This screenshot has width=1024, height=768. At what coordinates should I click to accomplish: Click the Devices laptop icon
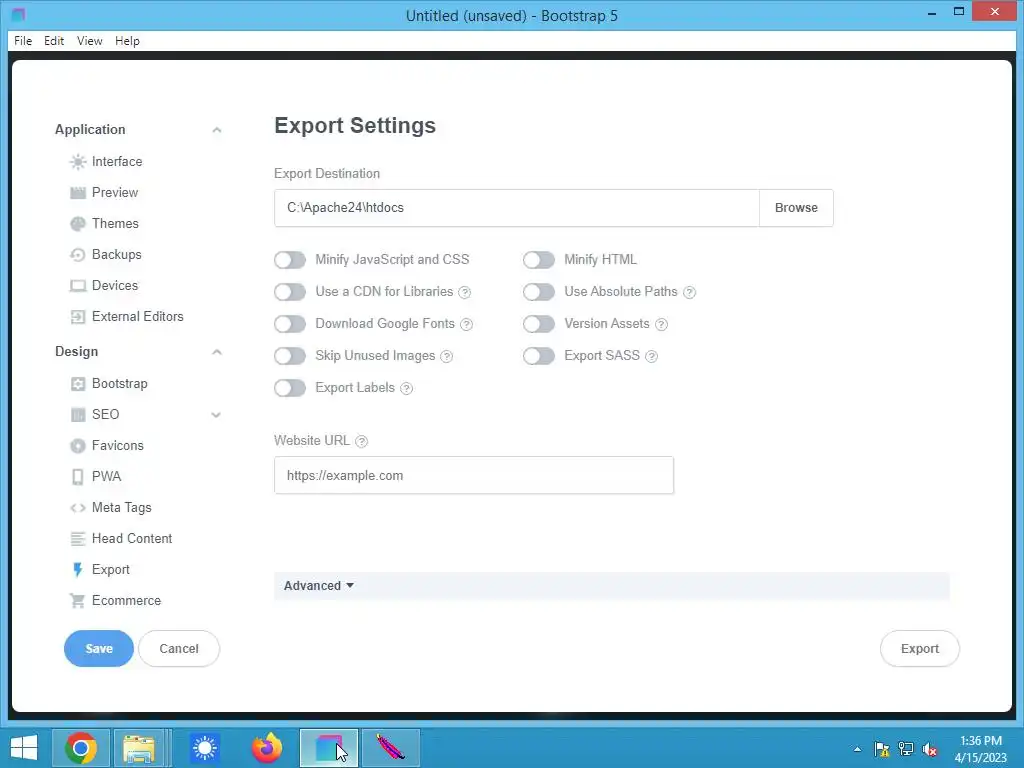pyautogui.click(x=78, y=286)
